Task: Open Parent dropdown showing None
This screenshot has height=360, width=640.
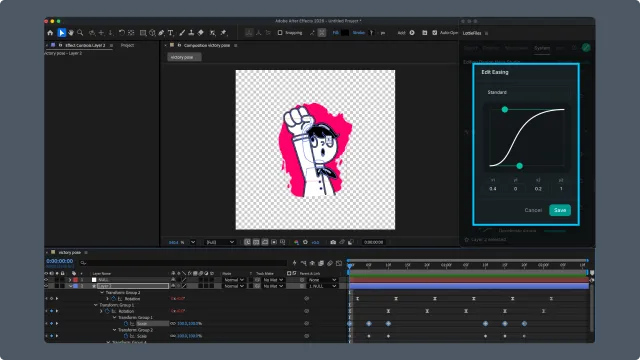Action: 322,280
